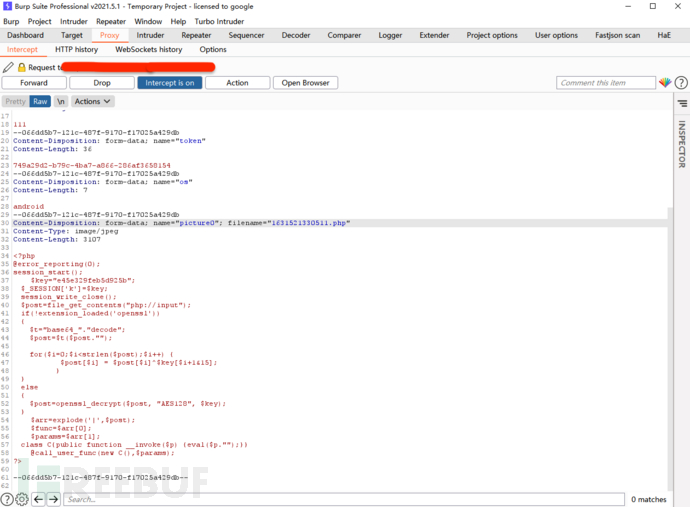Click the lock icon next to Request

pos(22,67)
